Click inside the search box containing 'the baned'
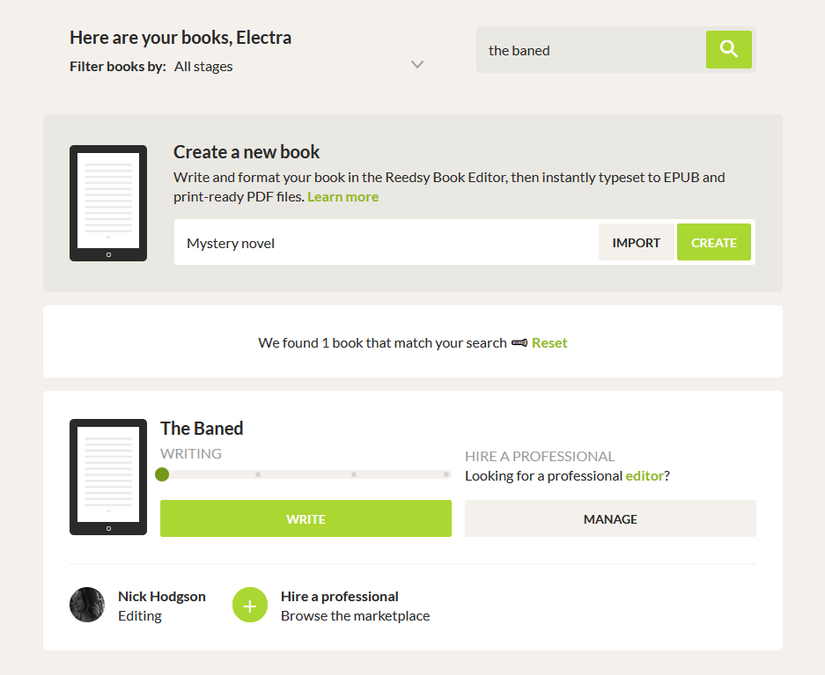825x675 pixels. 585,48
